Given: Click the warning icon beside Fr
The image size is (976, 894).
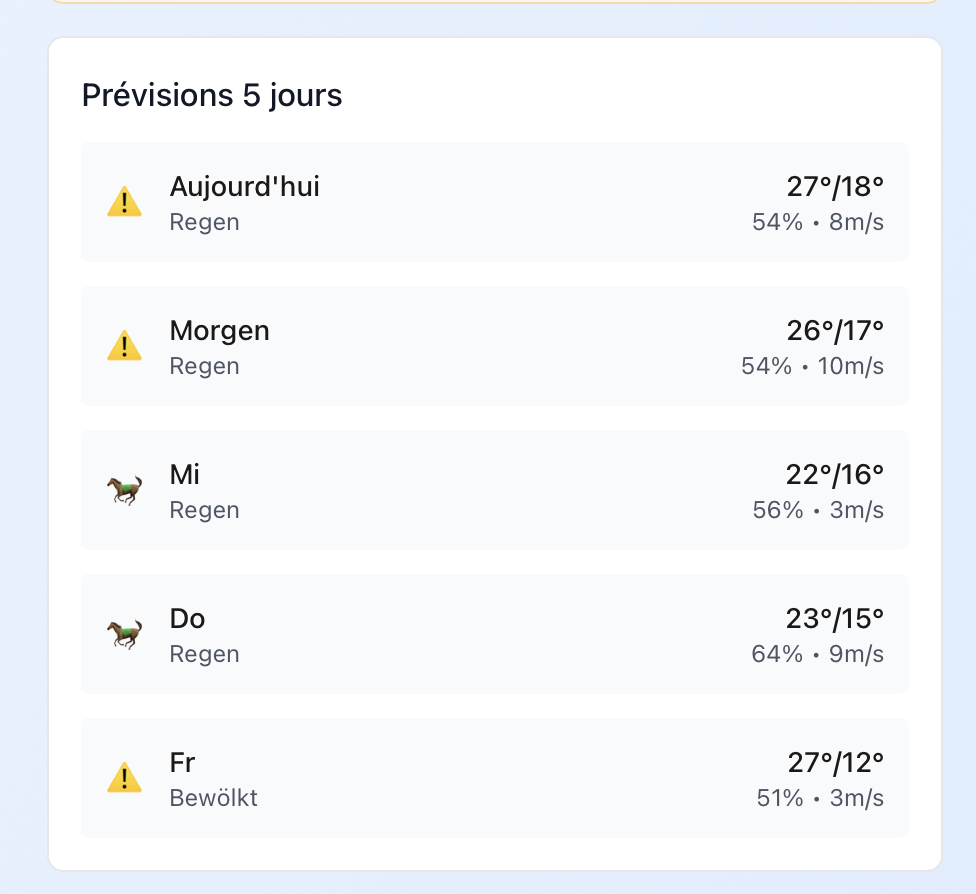Looking at the screenshot, I should coord(124,778).
